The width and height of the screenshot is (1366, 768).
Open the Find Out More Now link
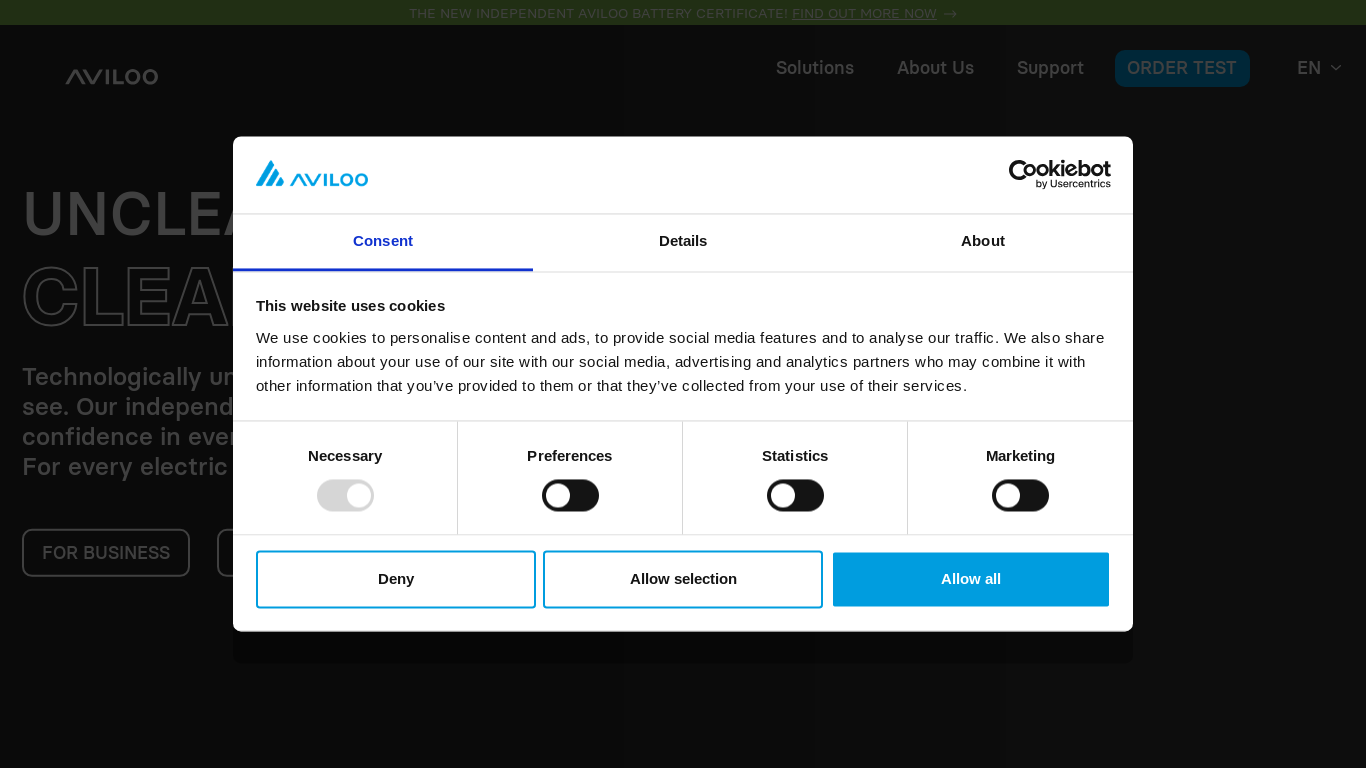pyautogui.click(x=864, y=14)
